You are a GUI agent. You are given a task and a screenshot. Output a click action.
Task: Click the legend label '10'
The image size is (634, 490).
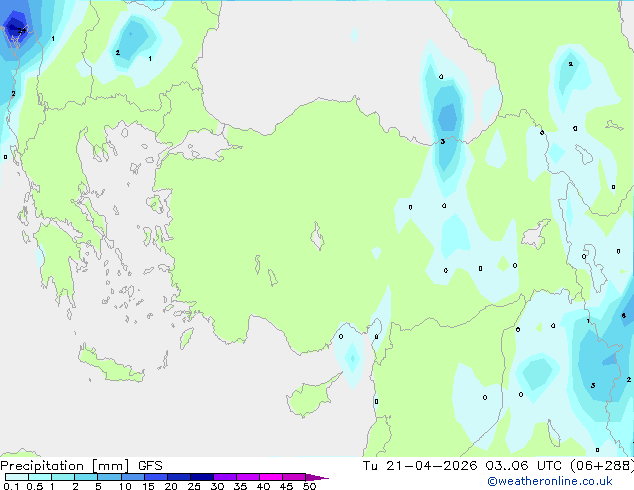click(x=125, y=486)
